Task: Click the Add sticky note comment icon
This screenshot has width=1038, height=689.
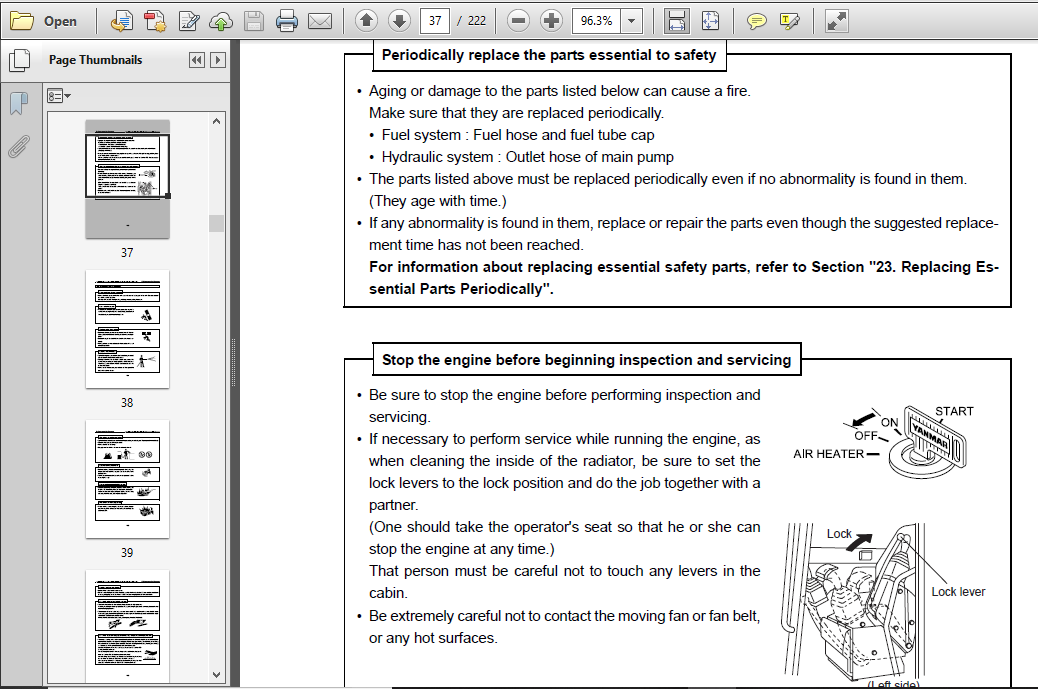Action: [757, 21]
